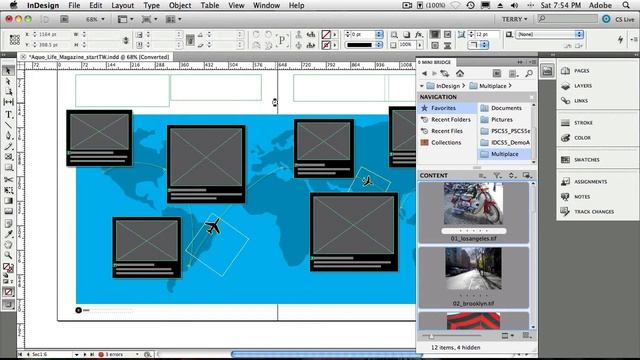Open the Assignments panel

point(584,182)
